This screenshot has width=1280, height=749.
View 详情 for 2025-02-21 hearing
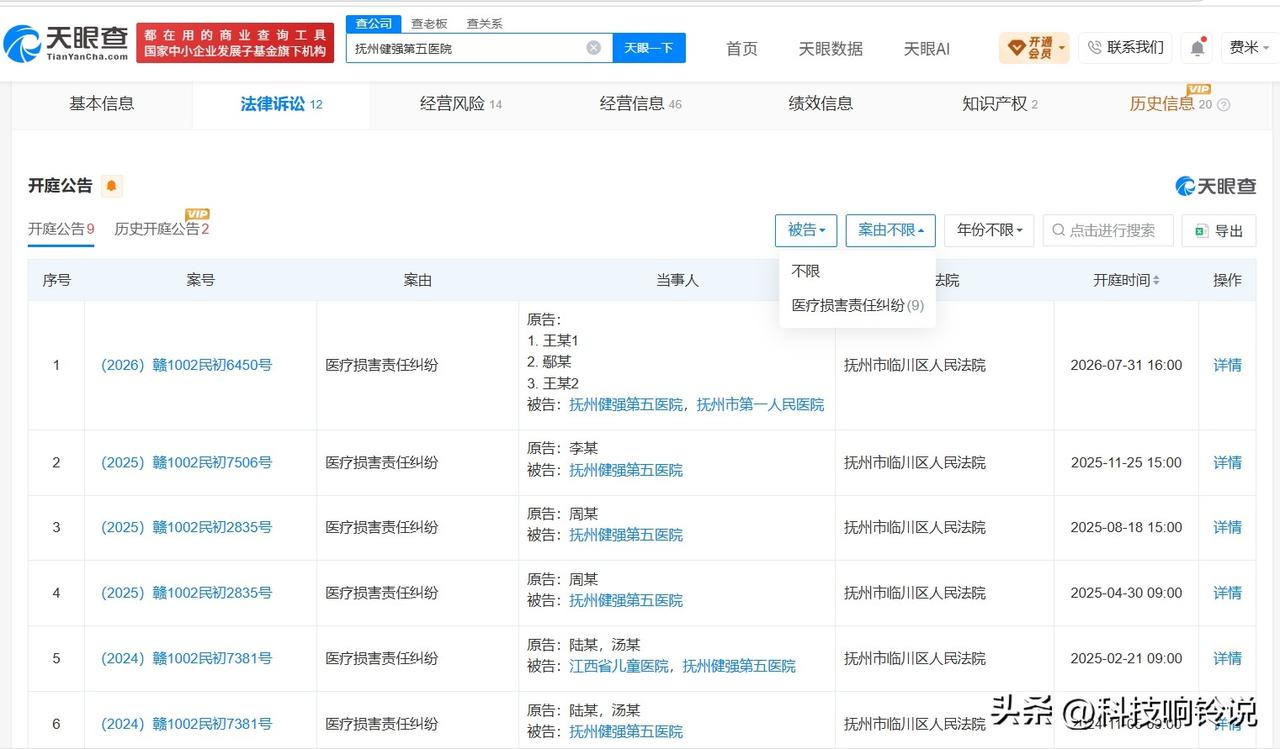click(1227, 658)
